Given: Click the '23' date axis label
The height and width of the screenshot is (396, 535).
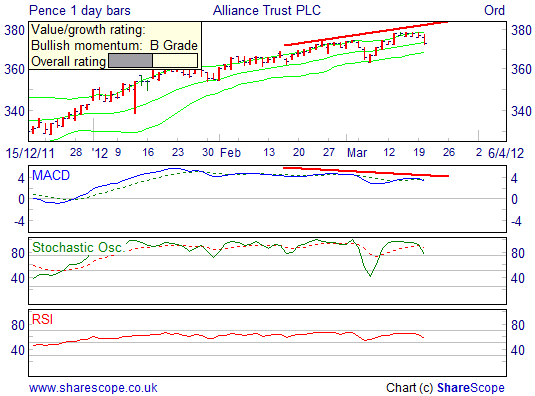Looking at the screenshot, I should point(178,152).
